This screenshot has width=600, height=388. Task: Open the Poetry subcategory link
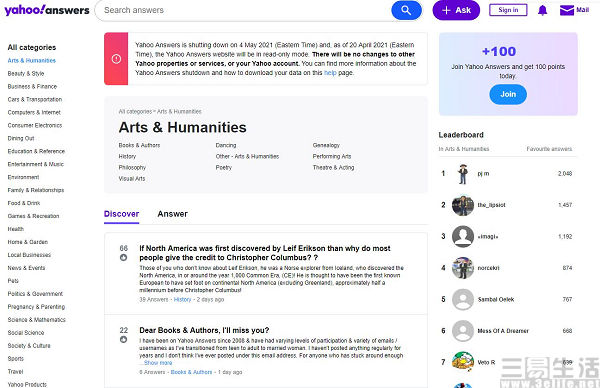pos(224,168)
